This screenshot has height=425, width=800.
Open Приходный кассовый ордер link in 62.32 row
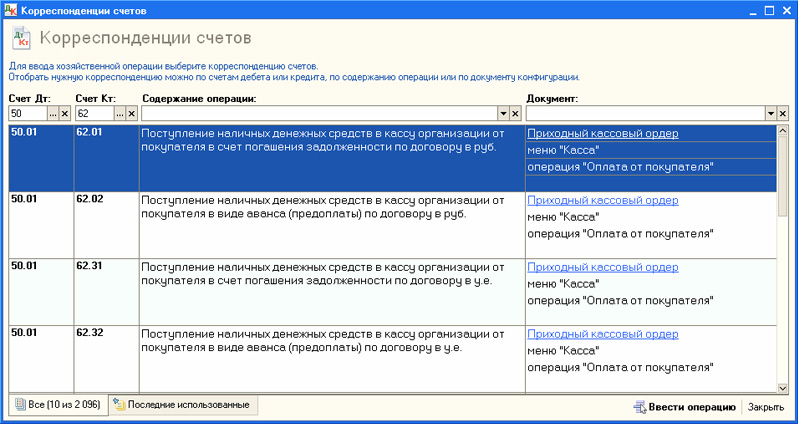click(x=602, y=334)
